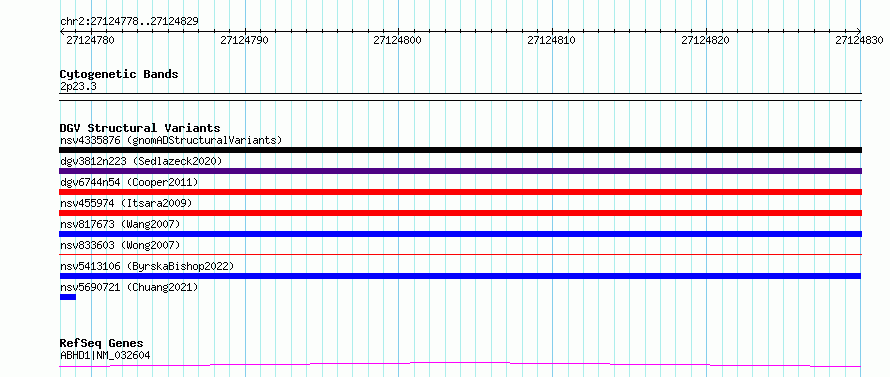890x377 pixels.
Task: Click the nsv817673 Wang2007 label
Action: [x=120, y=224]
